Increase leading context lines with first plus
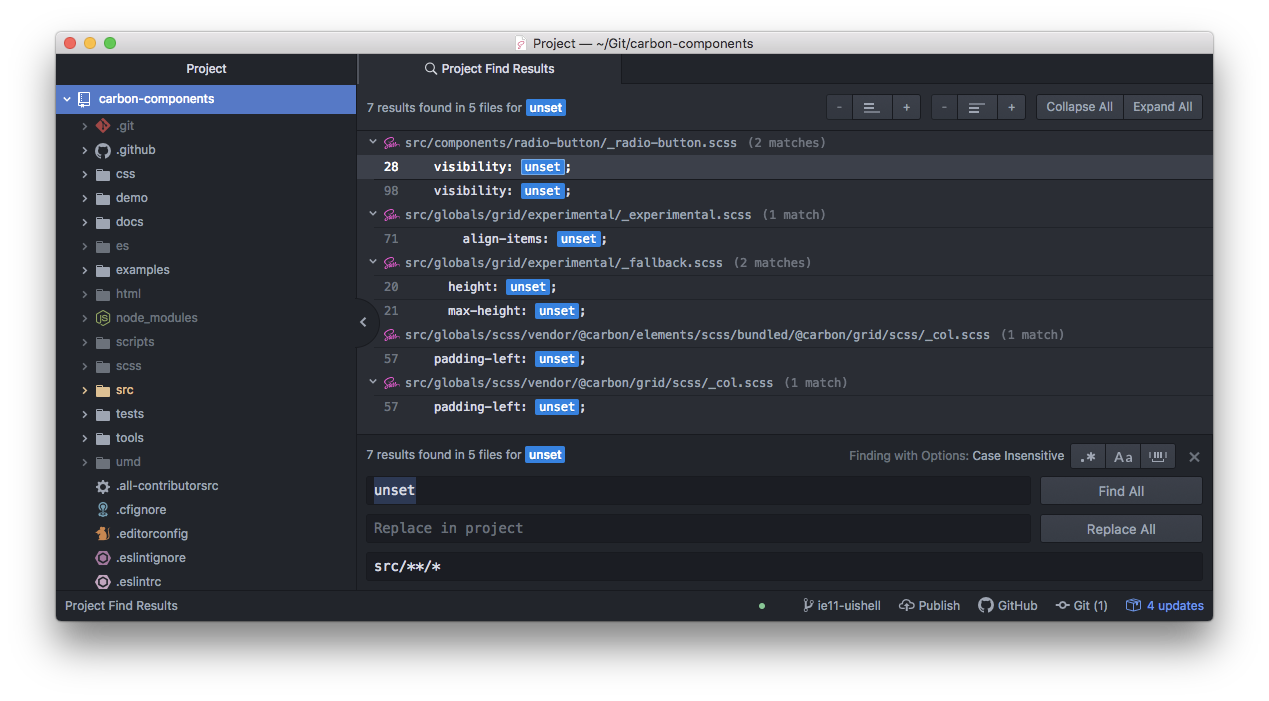 pyautogui.click(x=906, y=107)
